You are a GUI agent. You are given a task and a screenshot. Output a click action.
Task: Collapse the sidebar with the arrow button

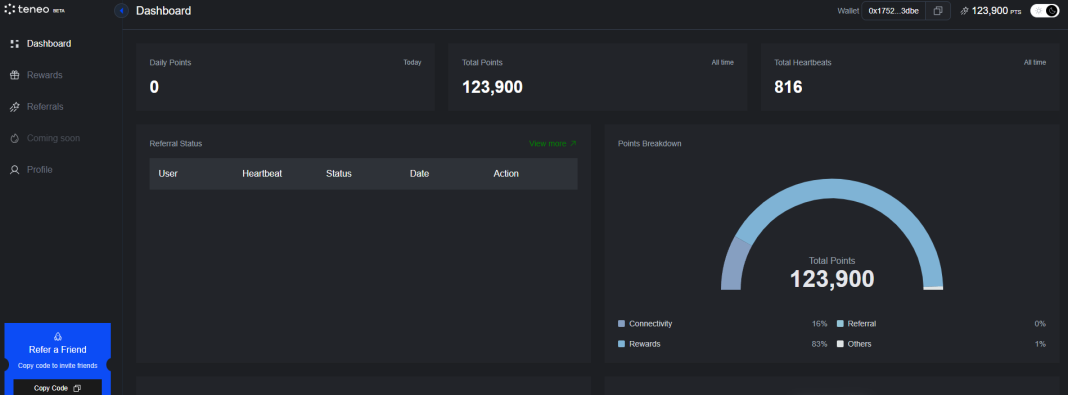(x=121, y=11)
